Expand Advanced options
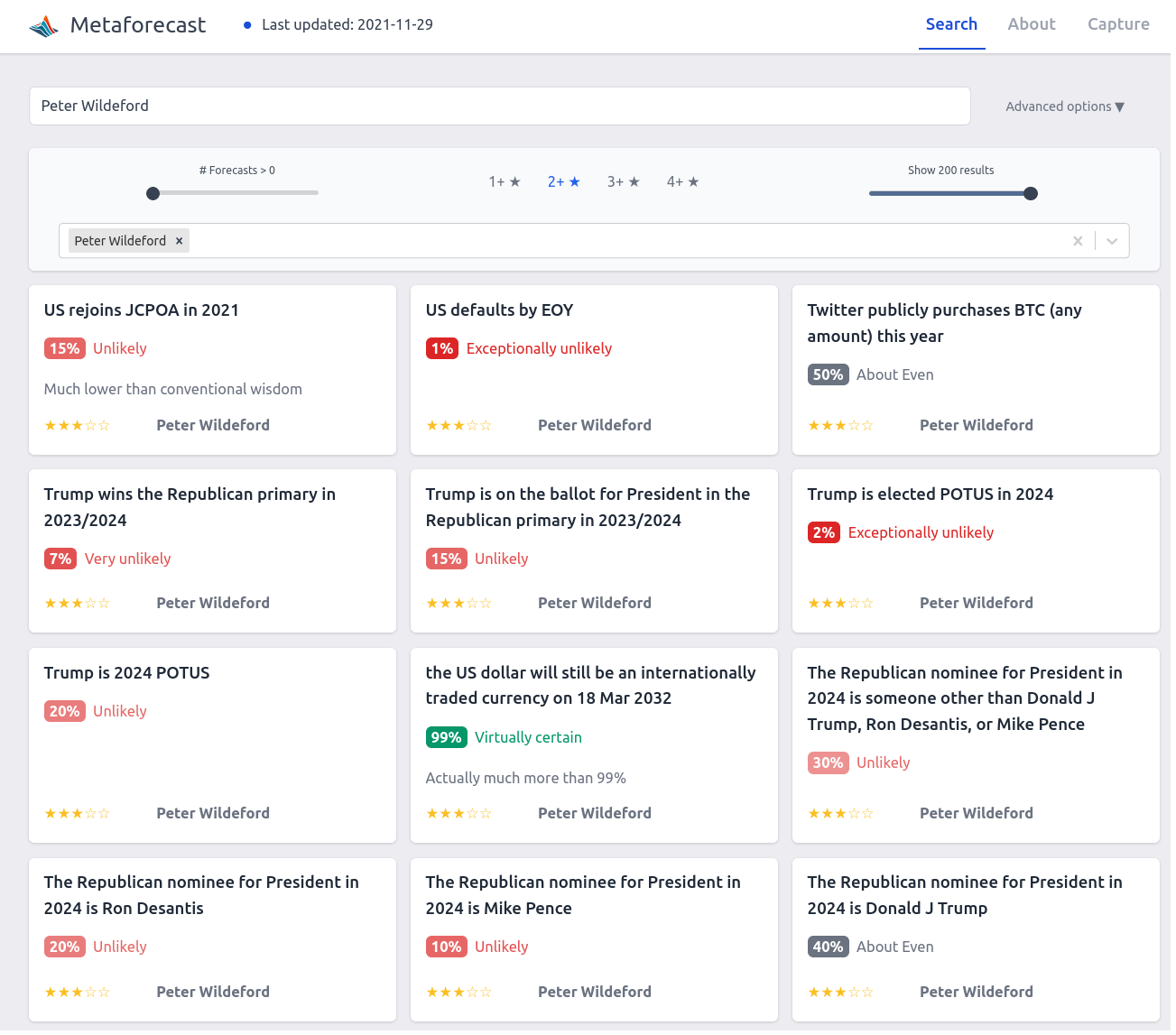 [1064, 106]
